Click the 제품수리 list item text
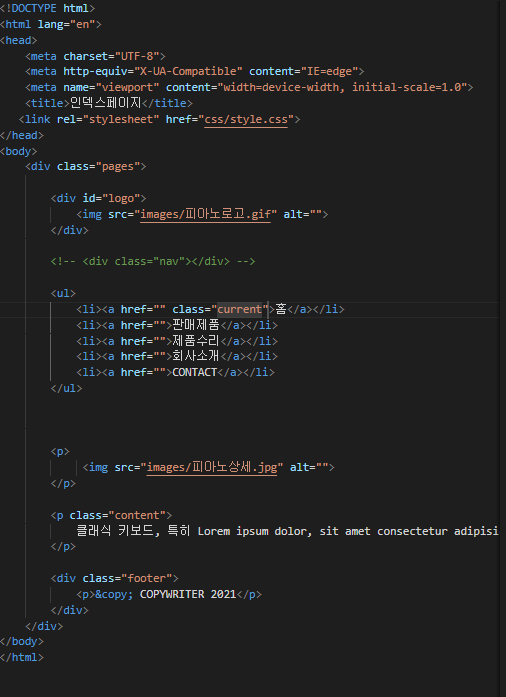The image size is (506, 697). pos(196,341)
